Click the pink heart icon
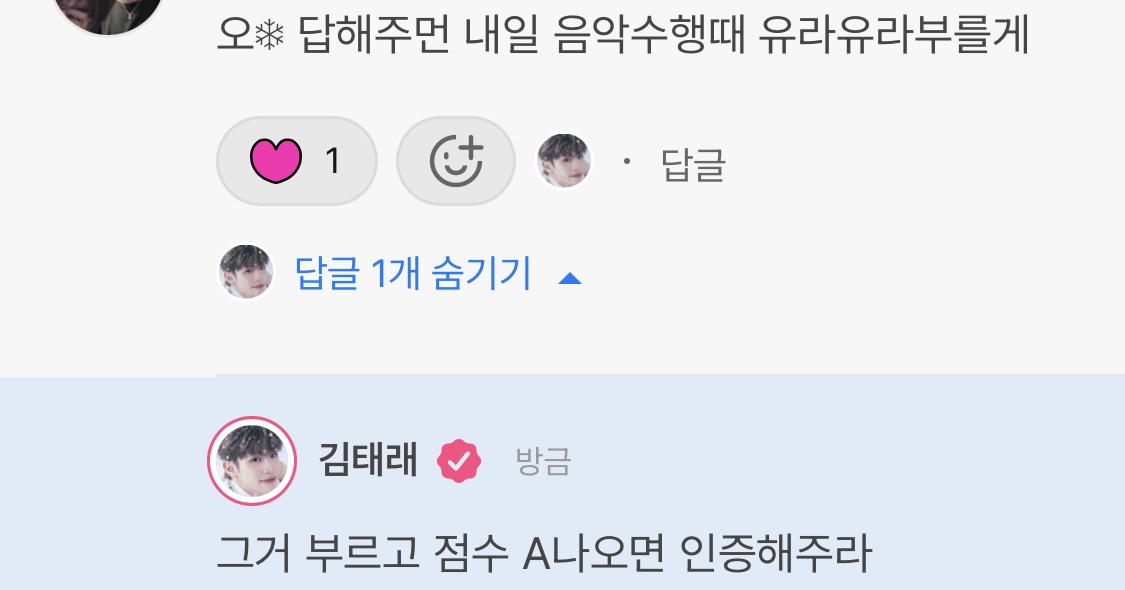 276,161
